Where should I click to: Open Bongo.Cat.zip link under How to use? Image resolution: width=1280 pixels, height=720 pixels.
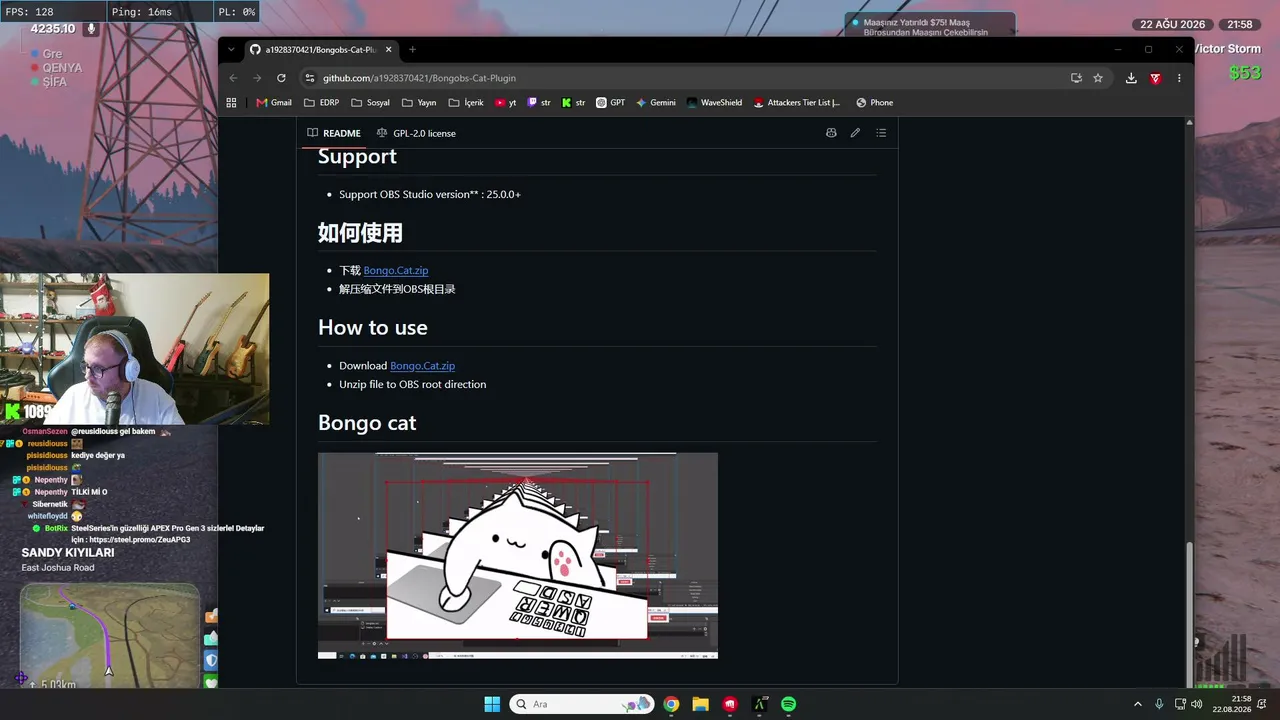click(x=422, y=366)
